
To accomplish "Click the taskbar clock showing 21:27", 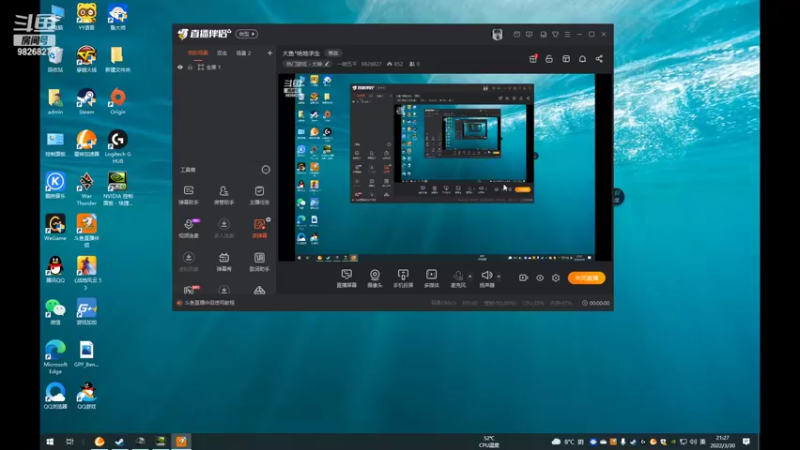I will 722,442.
